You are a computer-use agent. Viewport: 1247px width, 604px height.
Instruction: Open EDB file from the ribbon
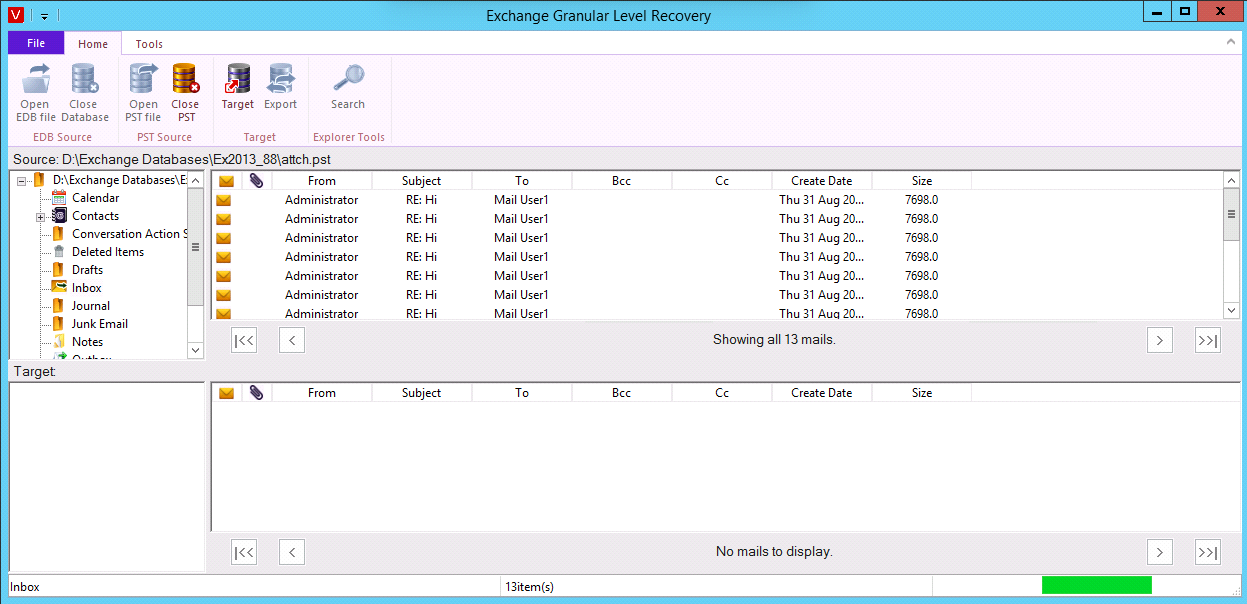click(x=35, y=93)
